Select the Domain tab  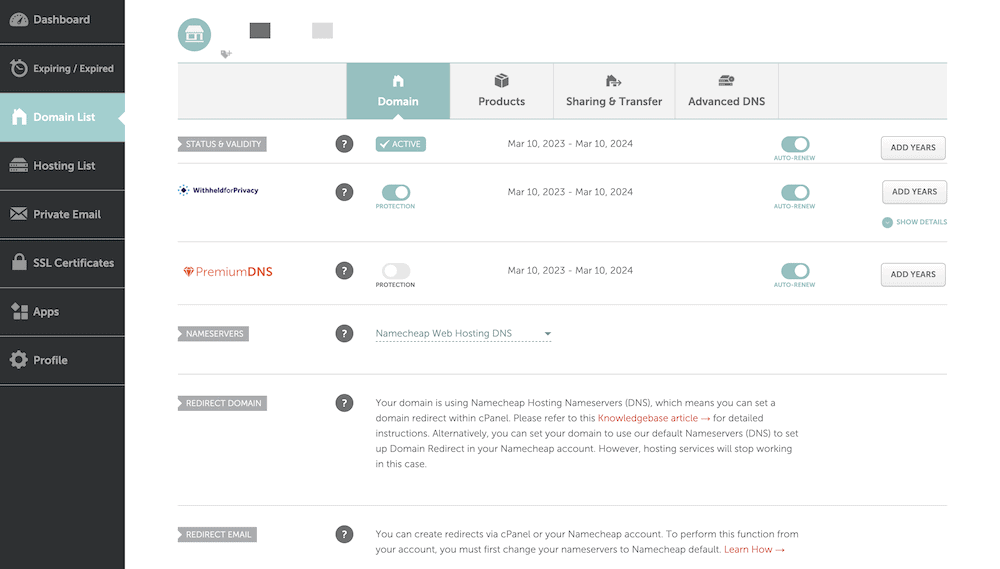[398, 91]
